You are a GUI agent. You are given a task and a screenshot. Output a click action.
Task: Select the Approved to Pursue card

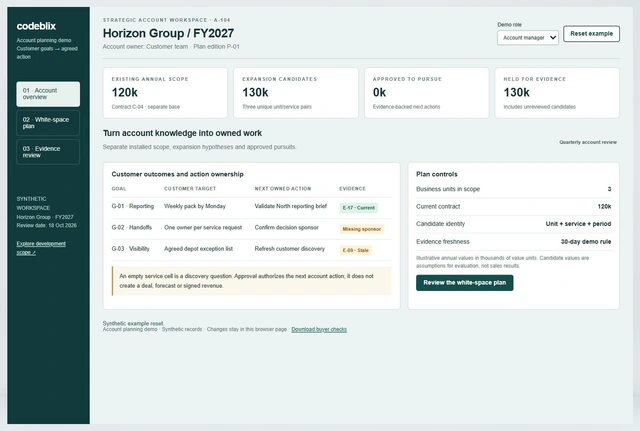click(x=427, y=93)
